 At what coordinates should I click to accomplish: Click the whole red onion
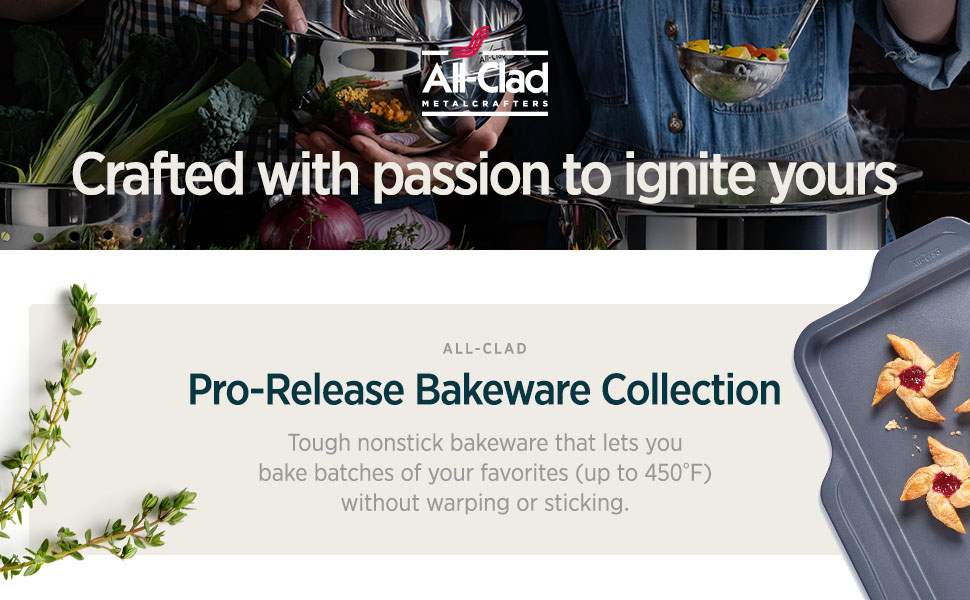click(311, 223)
